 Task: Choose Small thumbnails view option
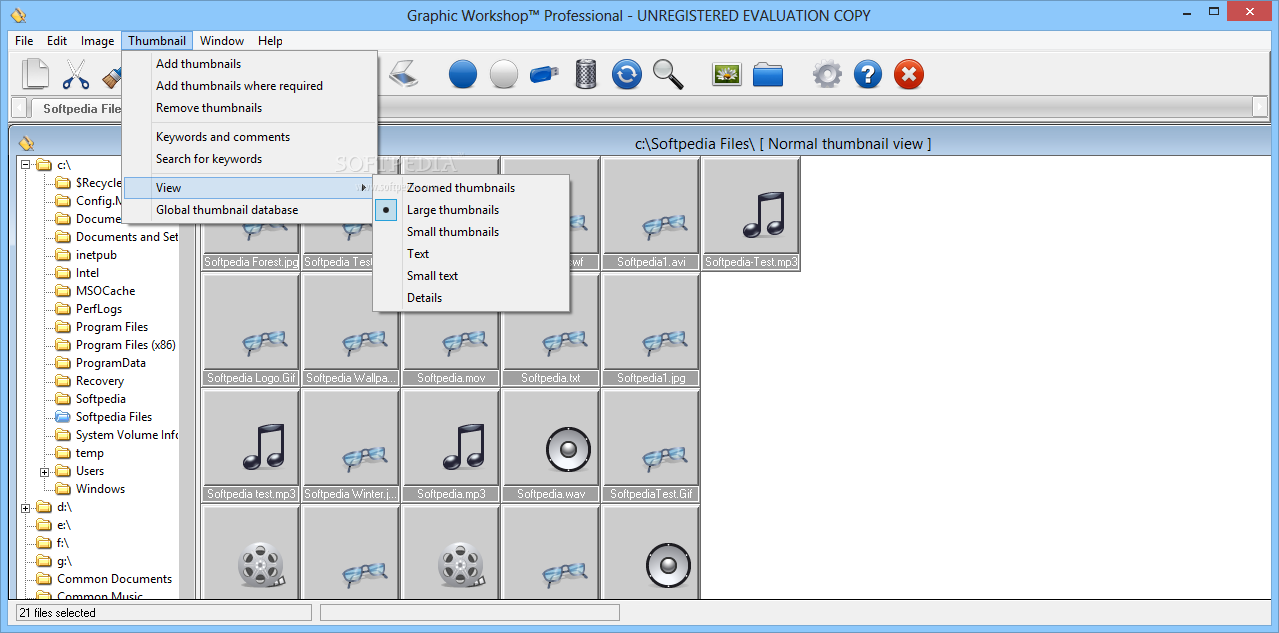pos(471,232)
